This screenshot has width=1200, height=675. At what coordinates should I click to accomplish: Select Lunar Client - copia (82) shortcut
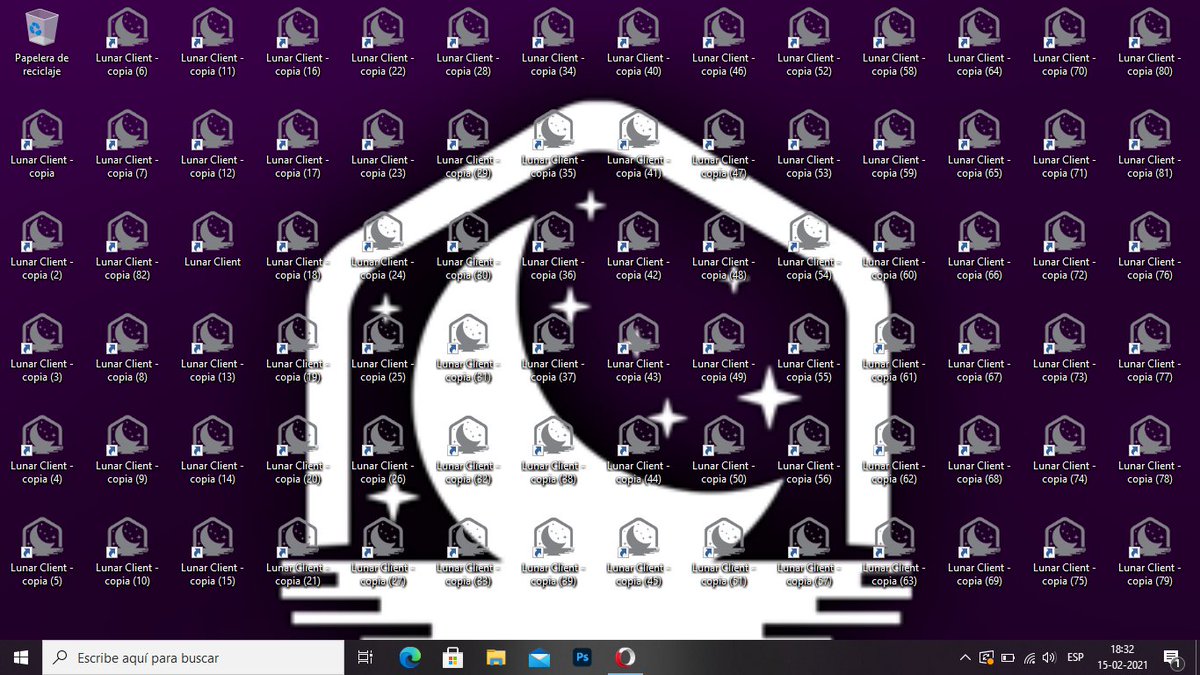pyautogui.click(x=127, y=248)
